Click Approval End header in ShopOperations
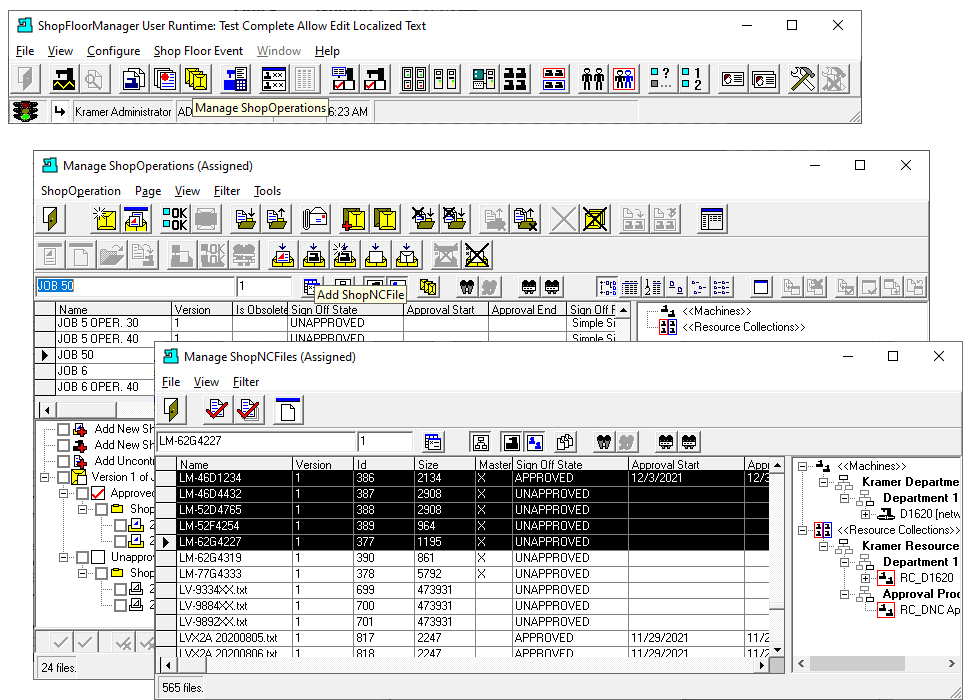The height and width of the screenshot is (700, 963). pyautogui.click(x=527, y=309)
